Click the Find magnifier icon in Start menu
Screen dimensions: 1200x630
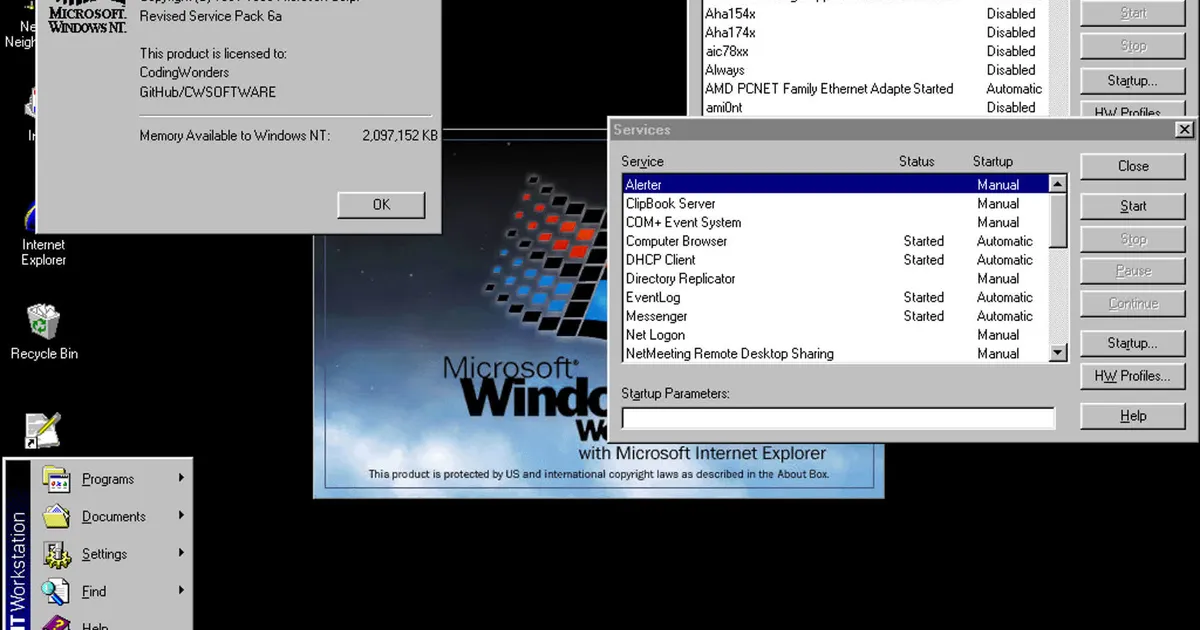coord(57,591)
